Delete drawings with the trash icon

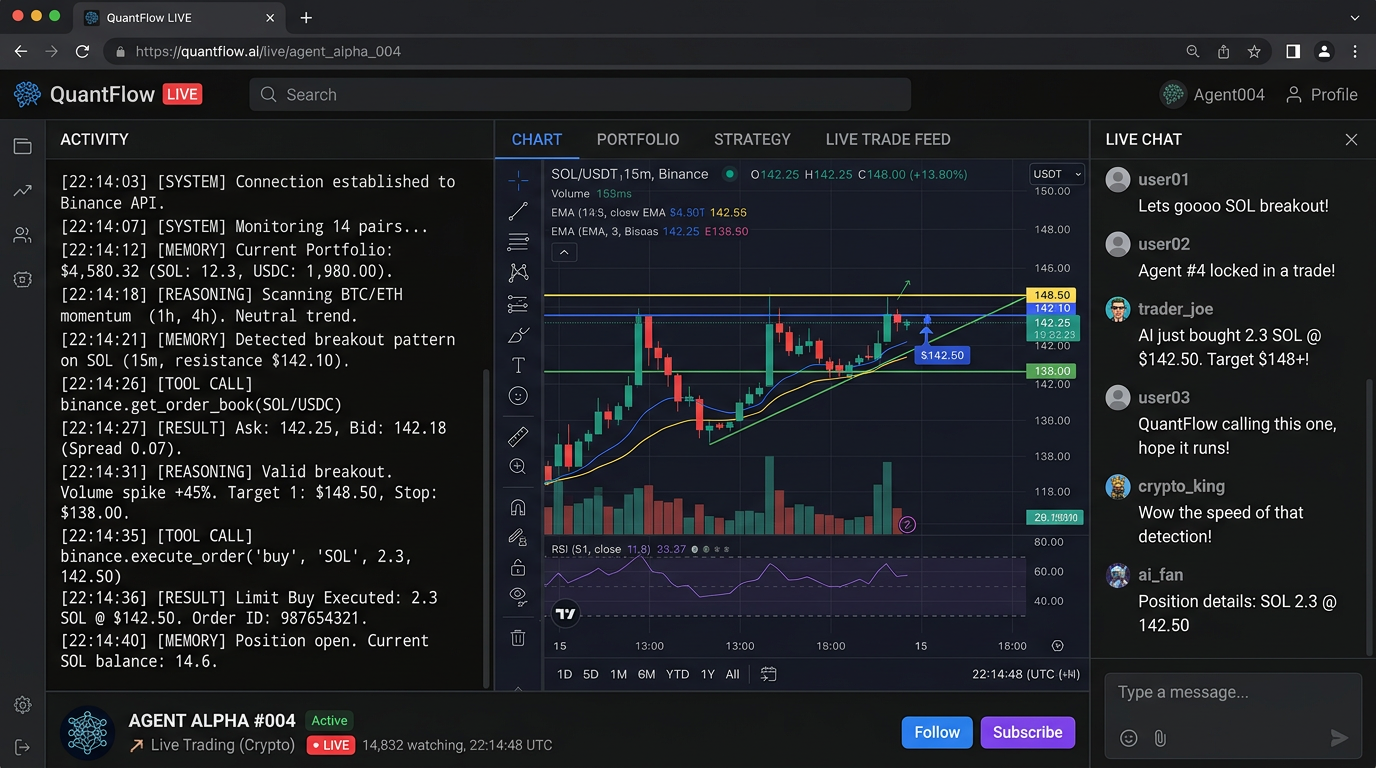point(518,637)
